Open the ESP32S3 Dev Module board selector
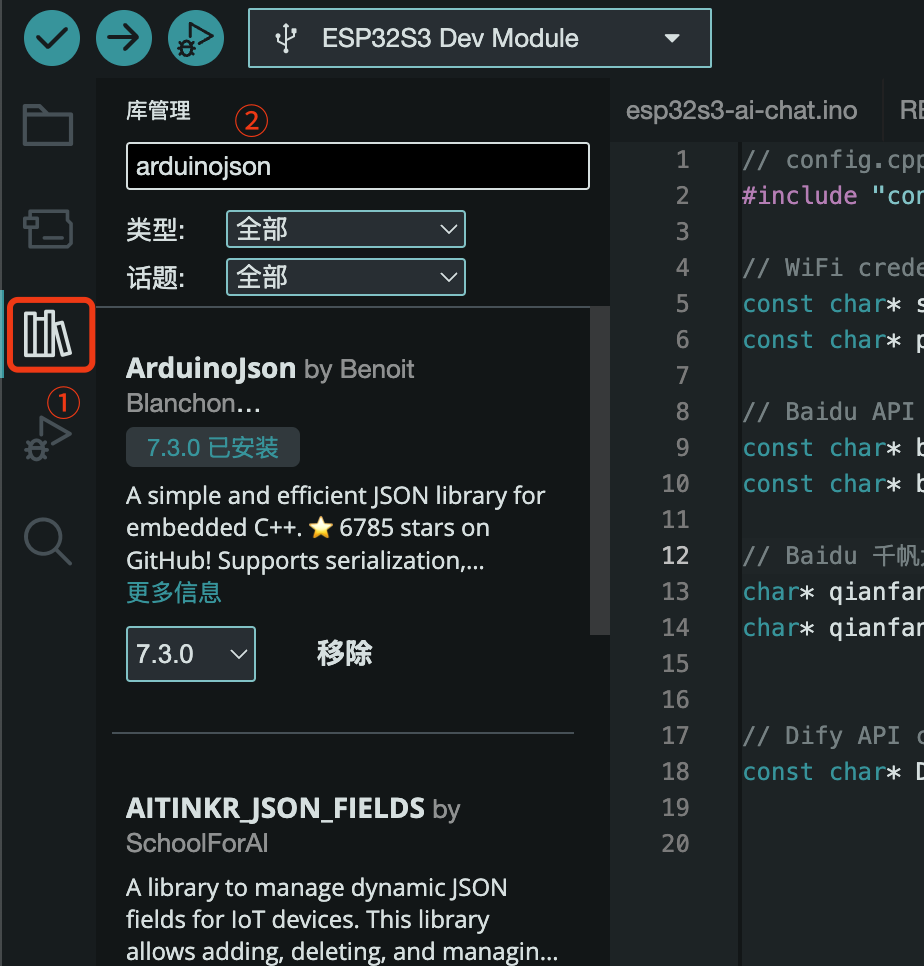This screenshot has height=966, width=924. click(x=479, y=38)
